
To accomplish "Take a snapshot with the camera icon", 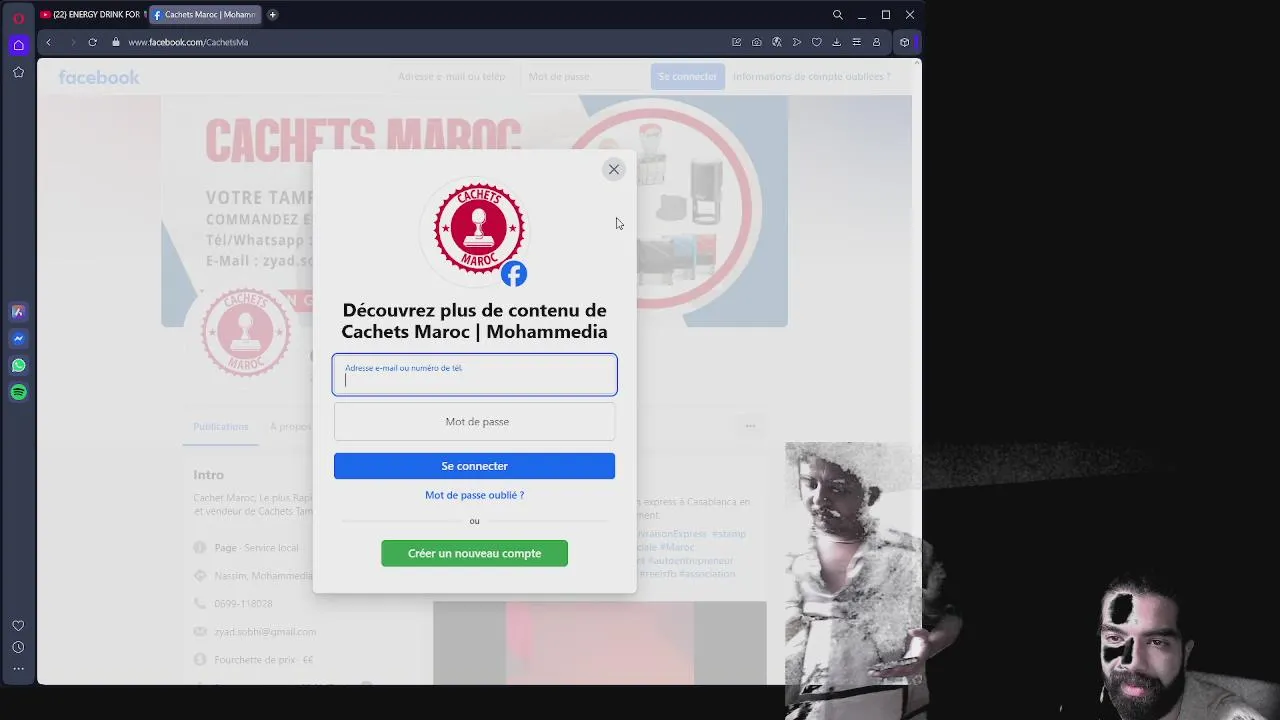I will [x=757, y=42].
